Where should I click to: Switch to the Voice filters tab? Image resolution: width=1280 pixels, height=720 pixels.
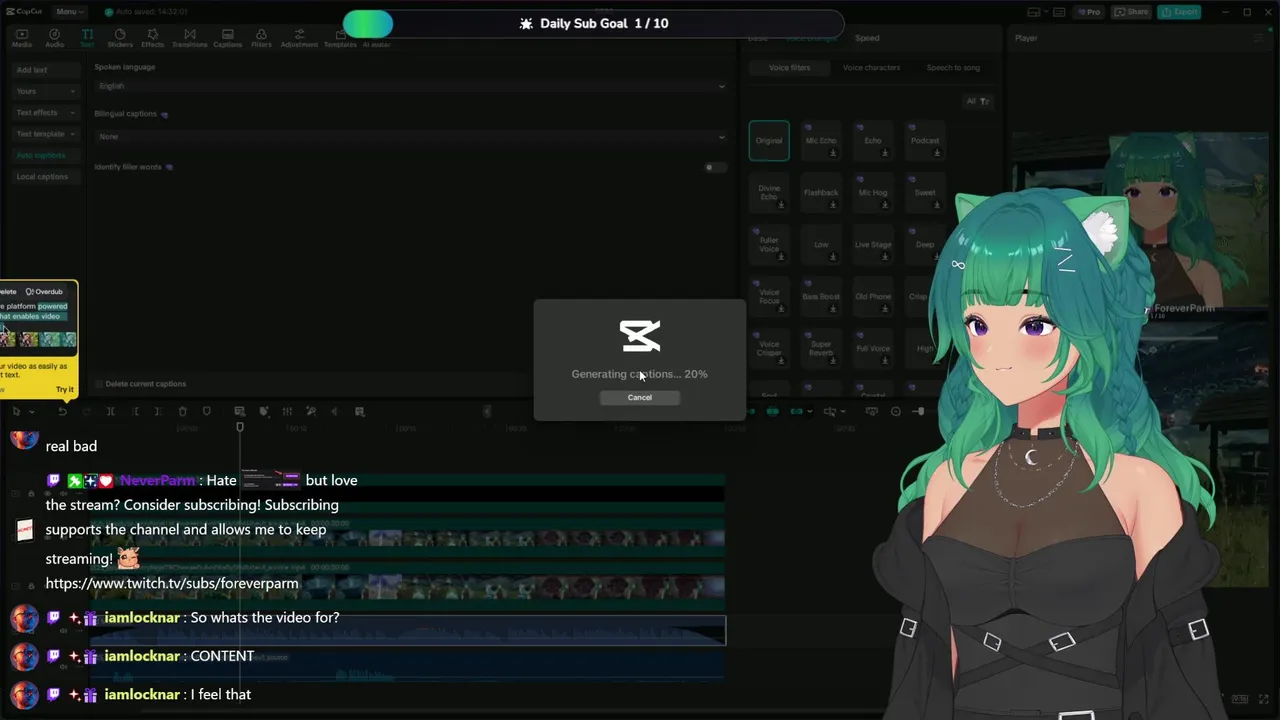[789, 67]
